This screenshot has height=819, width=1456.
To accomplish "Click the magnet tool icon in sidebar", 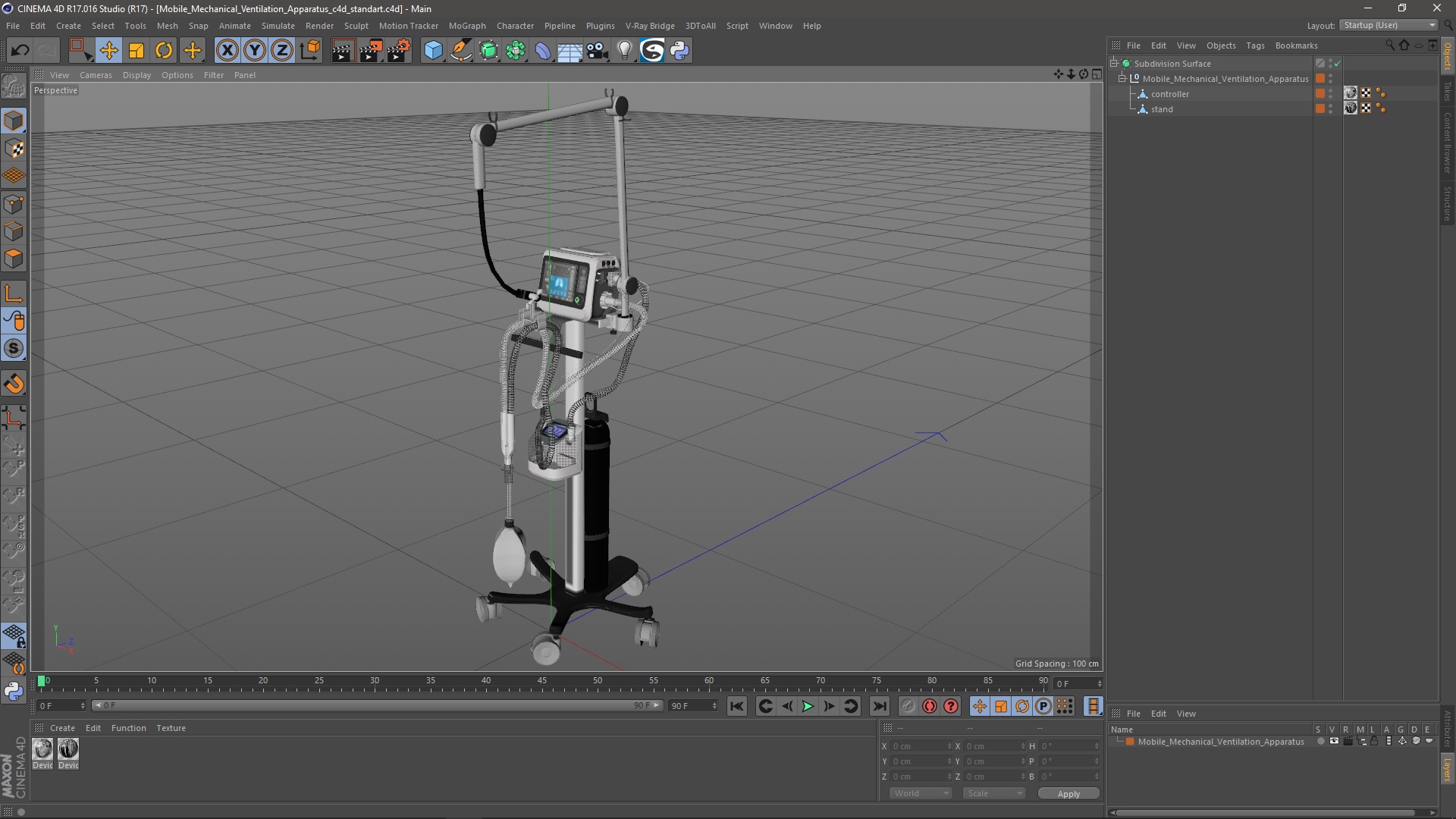I will click(x=14, y=384).
